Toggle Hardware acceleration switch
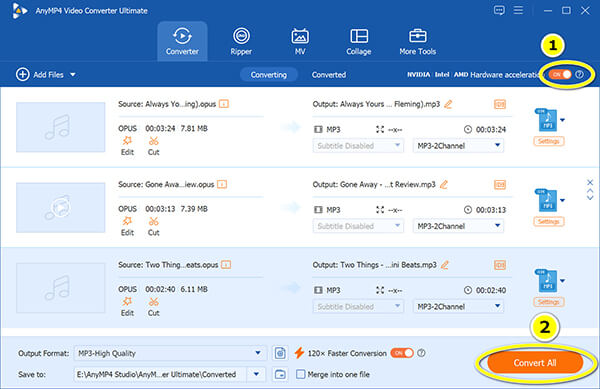 point(560,74)
